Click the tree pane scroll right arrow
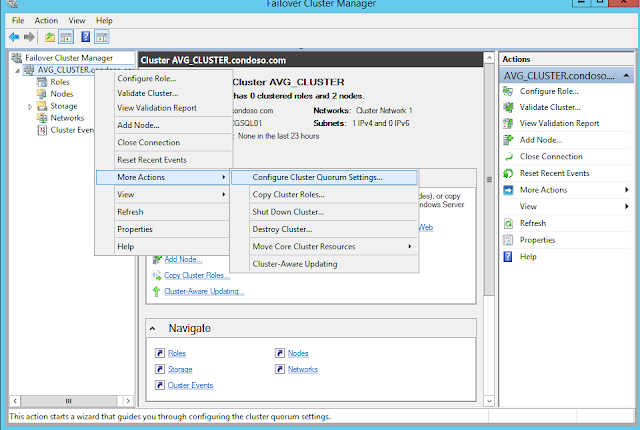The width and height of the screenshot is (640, 430). (x=128, y=401)
